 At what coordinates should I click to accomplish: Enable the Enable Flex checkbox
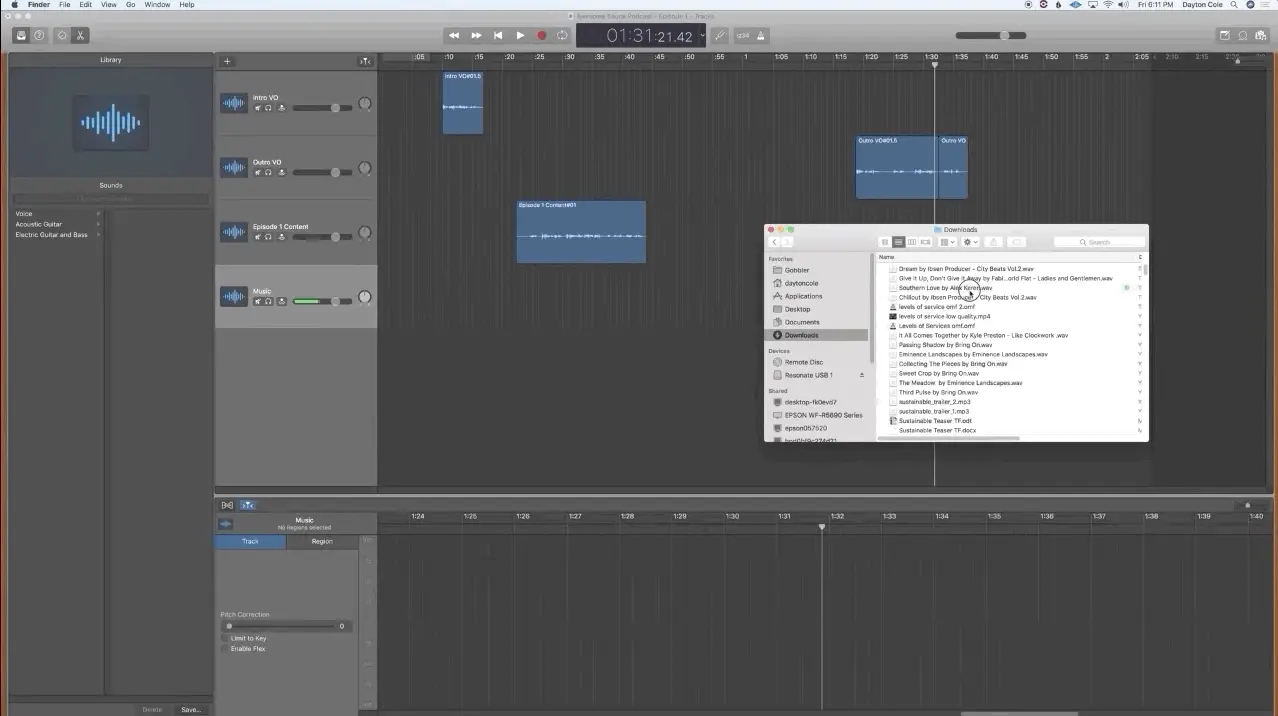(x=225, y=648)
